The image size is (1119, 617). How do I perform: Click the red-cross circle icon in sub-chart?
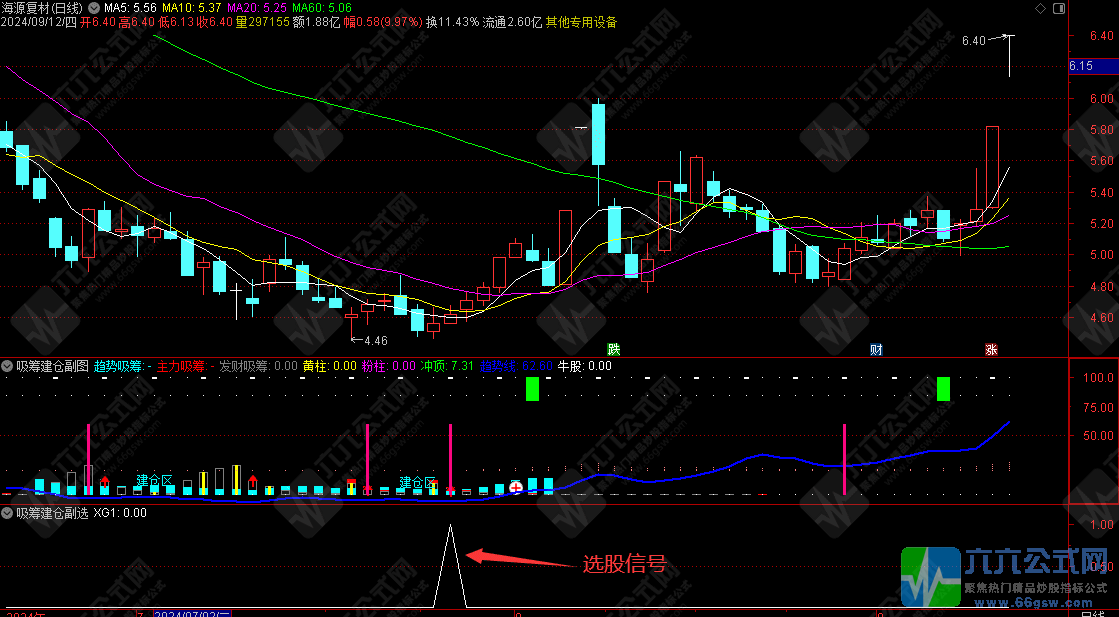pos(516,487)
